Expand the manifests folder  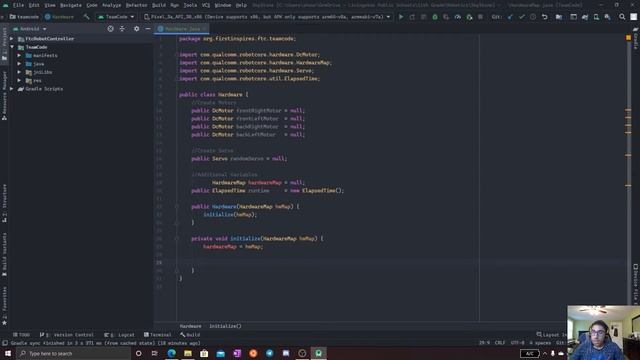click(x=19, y=56)
